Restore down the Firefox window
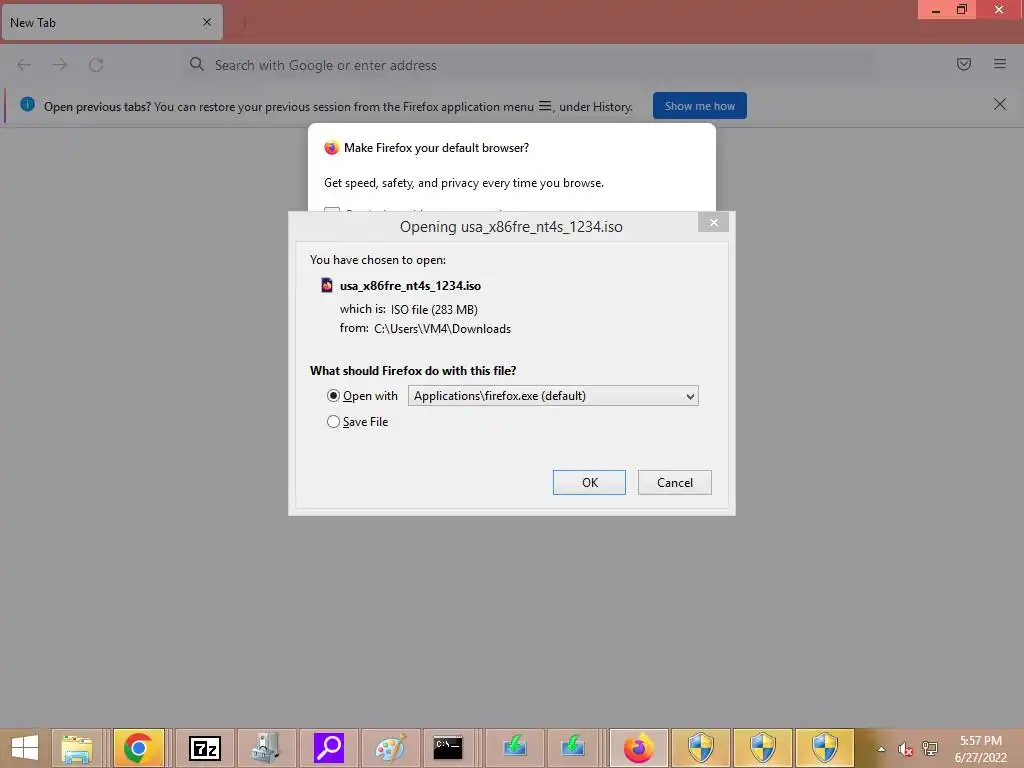The image size is (1024, 768). [961, 10]
